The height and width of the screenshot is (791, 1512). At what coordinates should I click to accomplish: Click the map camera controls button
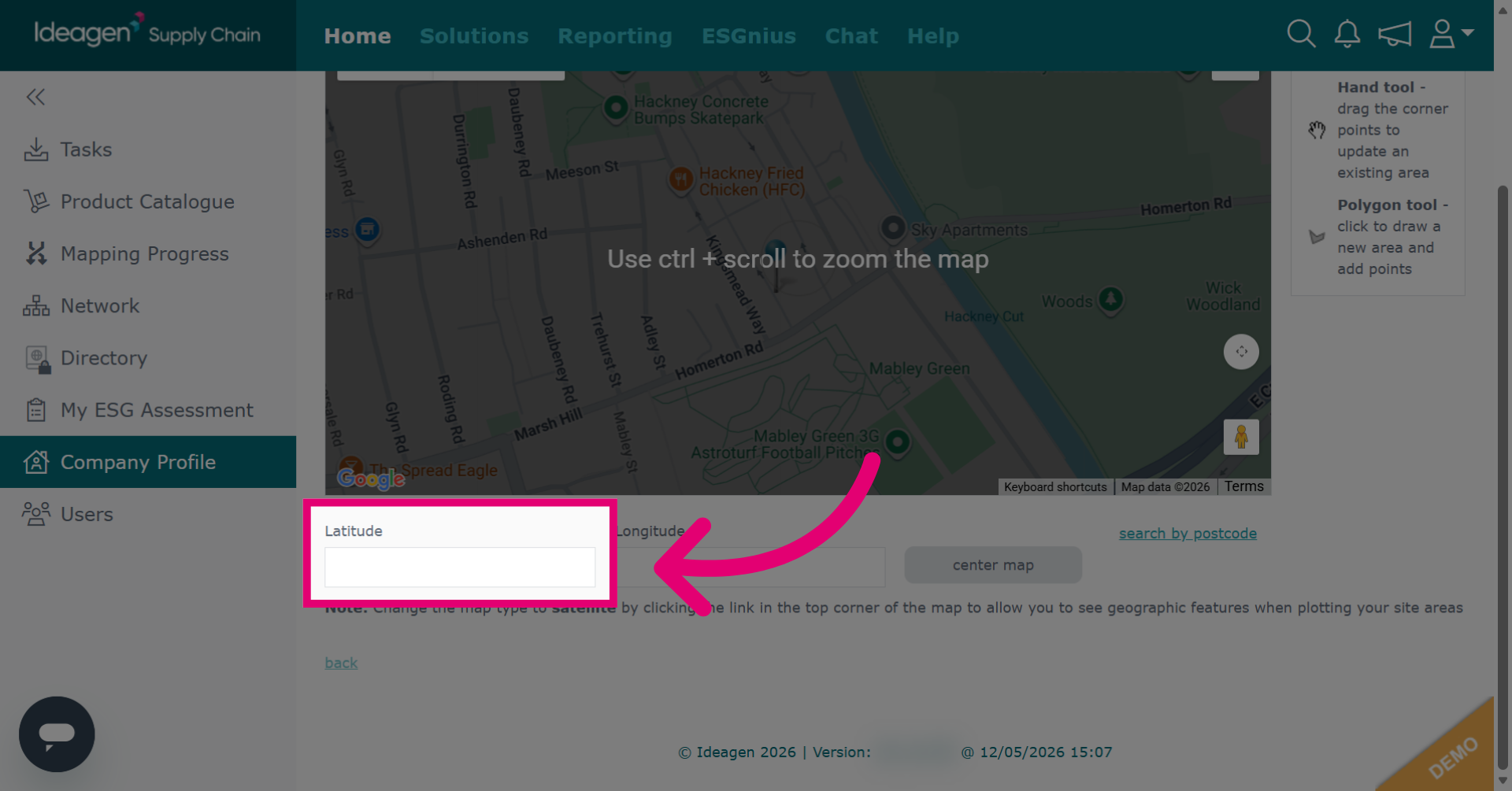click(1241, 352)
